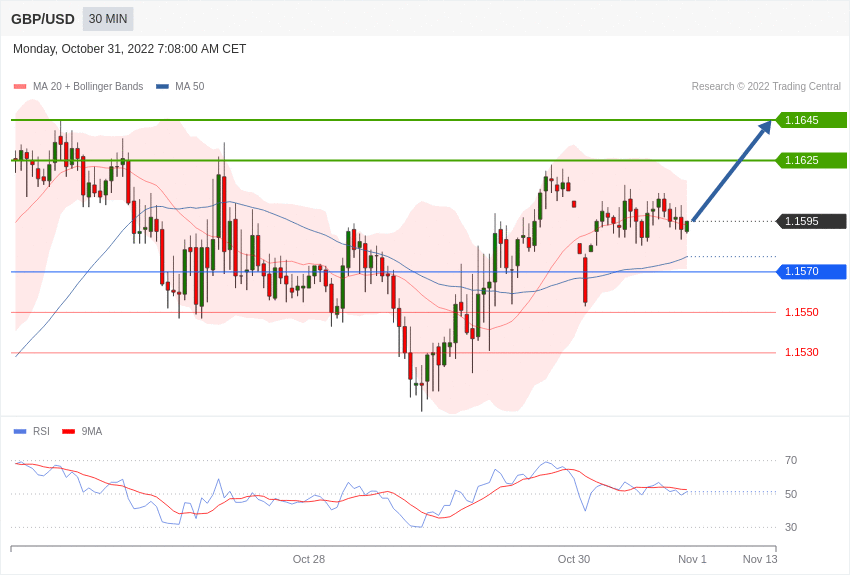The height and width of the screenshot is (576, 850).
Task: Click the MA 20 + Bollinger Bands label
Action: pyautogui.click(x=88, y=87)
